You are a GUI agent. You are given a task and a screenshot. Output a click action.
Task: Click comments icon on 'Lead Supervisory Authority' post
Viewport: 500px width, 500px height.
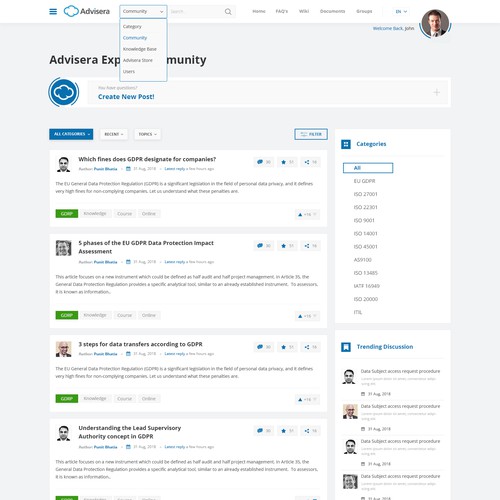[x=260, y=431]
